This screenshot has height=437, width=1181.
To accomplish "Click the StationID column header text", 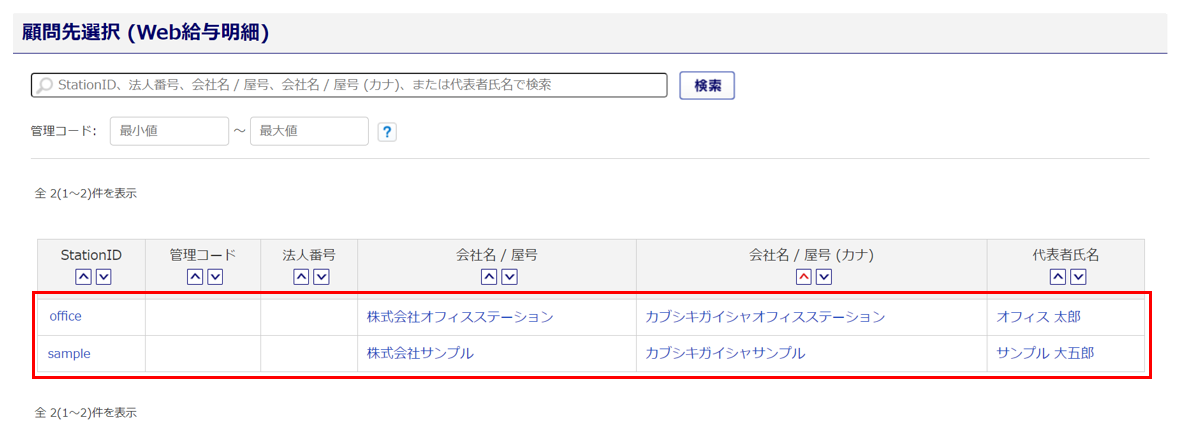I will [x=91, y=255].
